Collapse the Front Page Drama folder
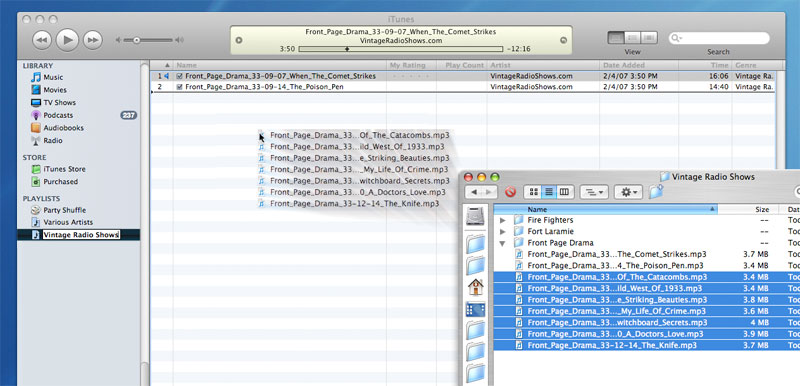This screenshot has height=386, width=800. [x=503, y=243]
